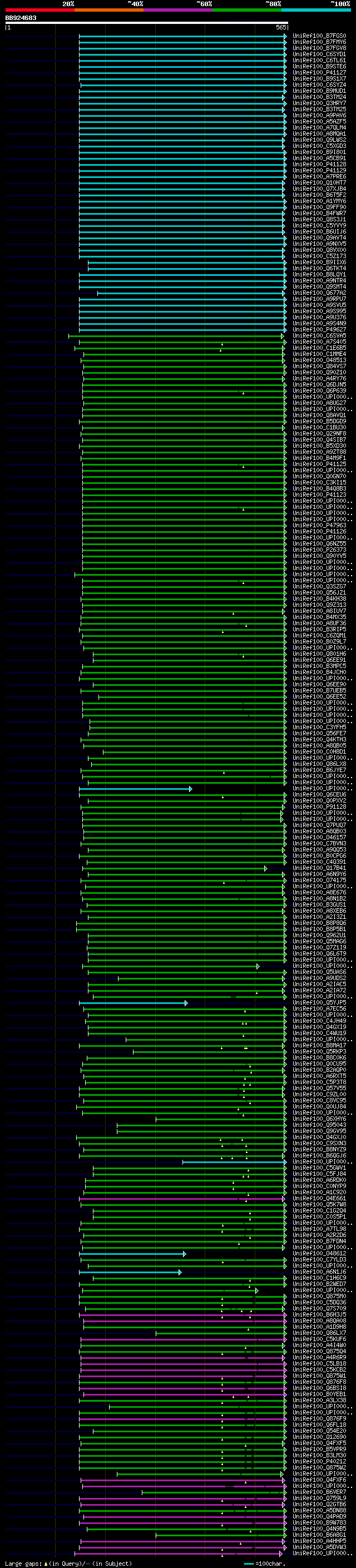Image resolution: width=356 pixels, height=1568 pixels.
Task: Click the orange ~40% identity legend segment
Action: 109,10
